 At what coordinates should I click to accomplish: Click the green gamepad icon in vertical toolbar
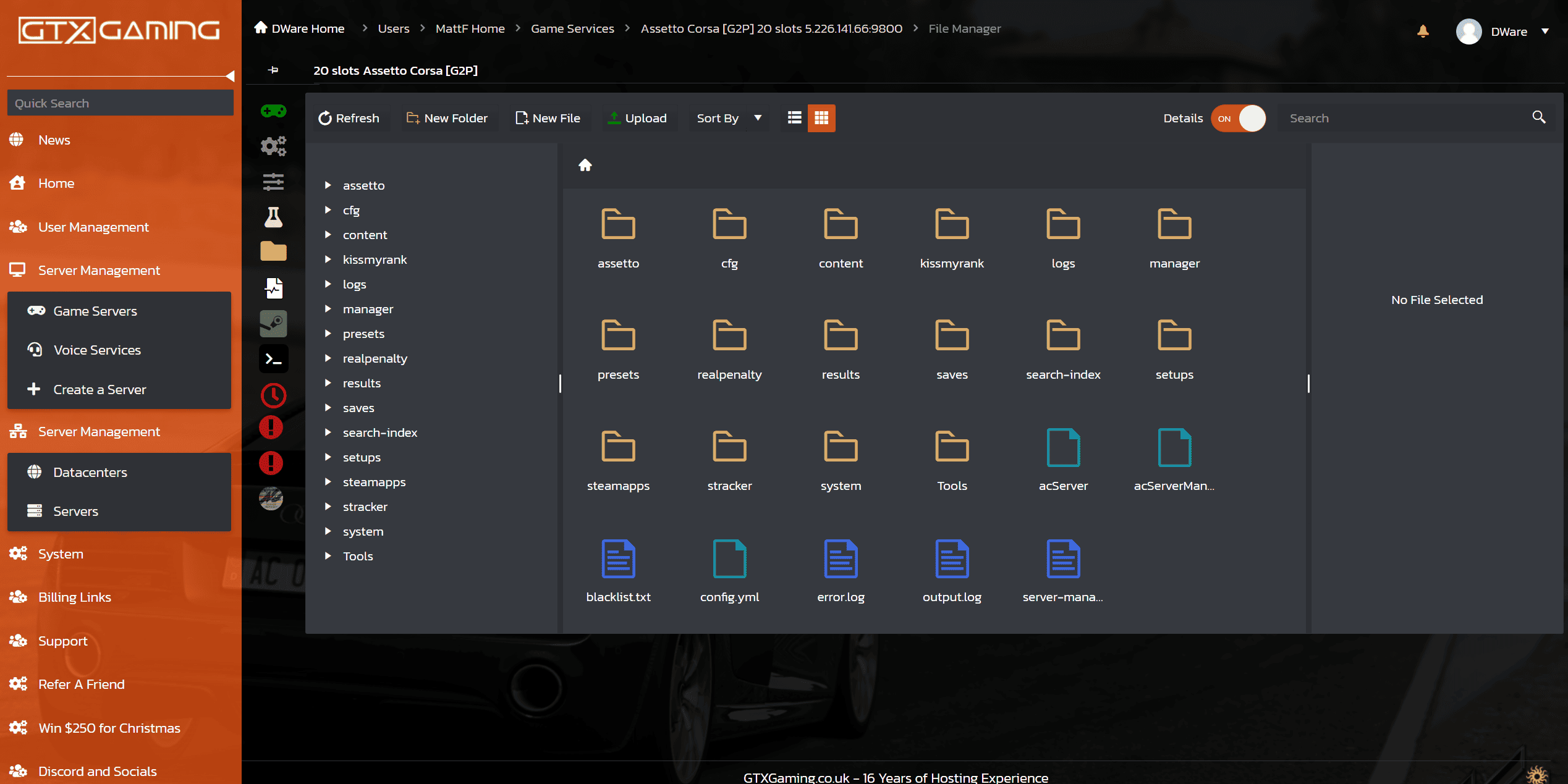coord(273,111)
